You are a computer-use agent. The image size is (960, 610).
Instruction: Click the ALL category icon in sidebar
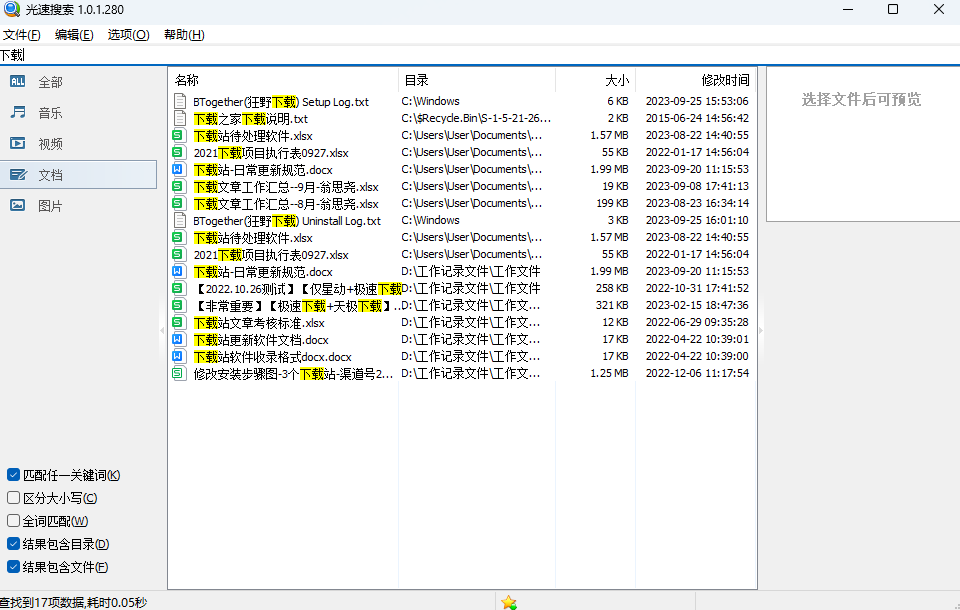click(x=18, y=82)
